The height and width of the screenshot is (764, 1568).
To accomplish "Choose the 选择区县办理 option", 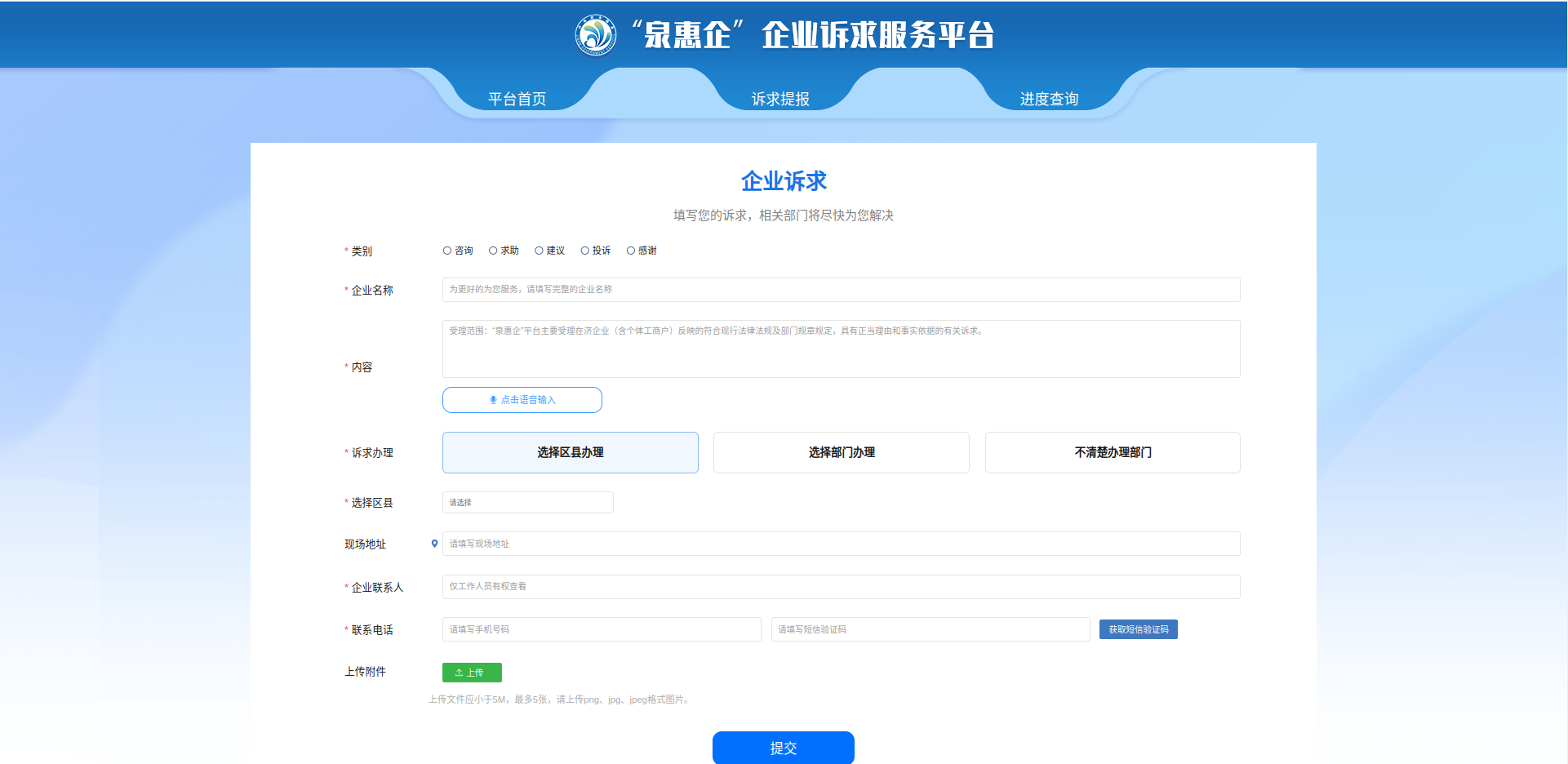I will 570,452.
